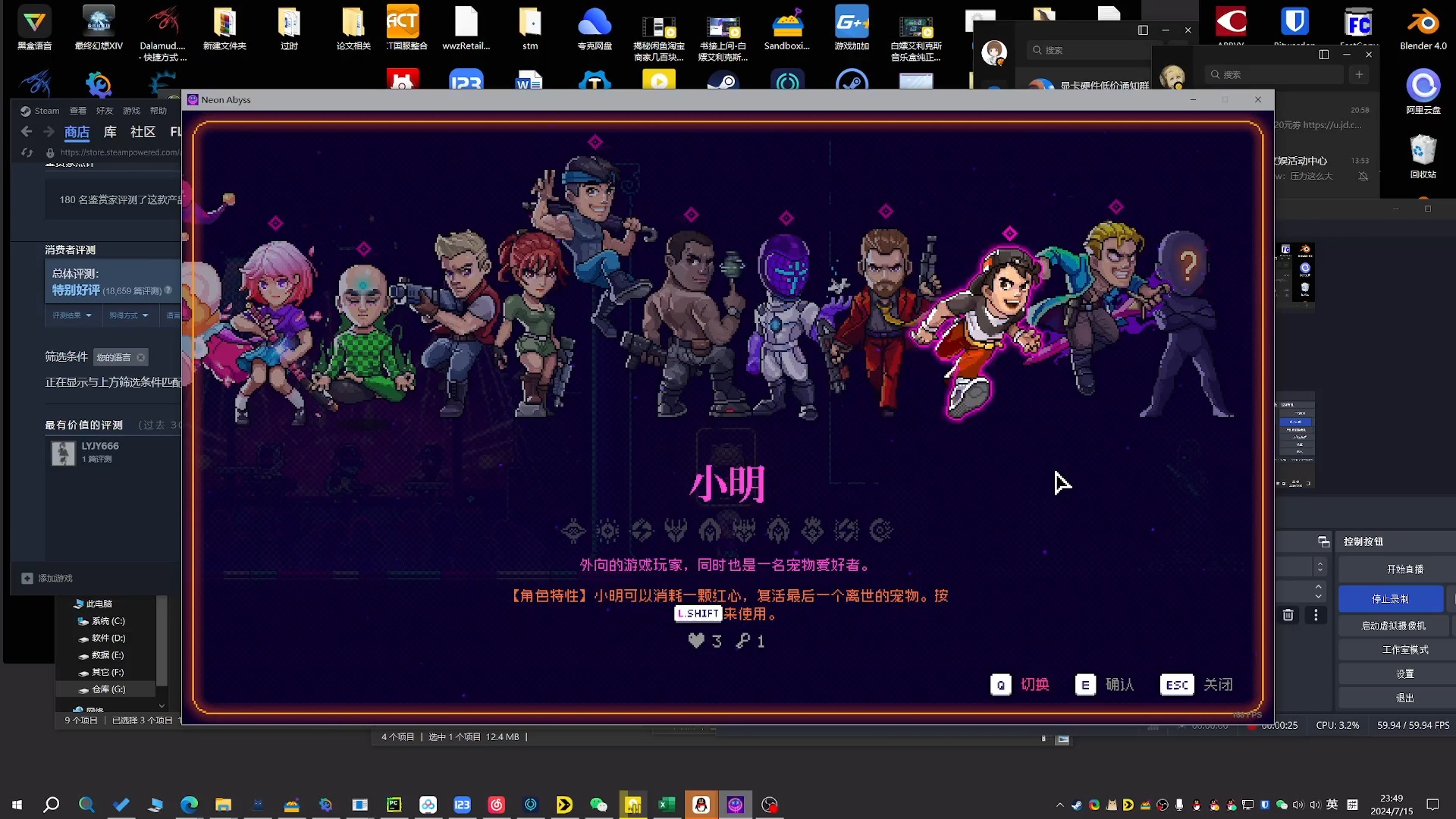Open the 社区 tab in Steam

tap(143, 132)
